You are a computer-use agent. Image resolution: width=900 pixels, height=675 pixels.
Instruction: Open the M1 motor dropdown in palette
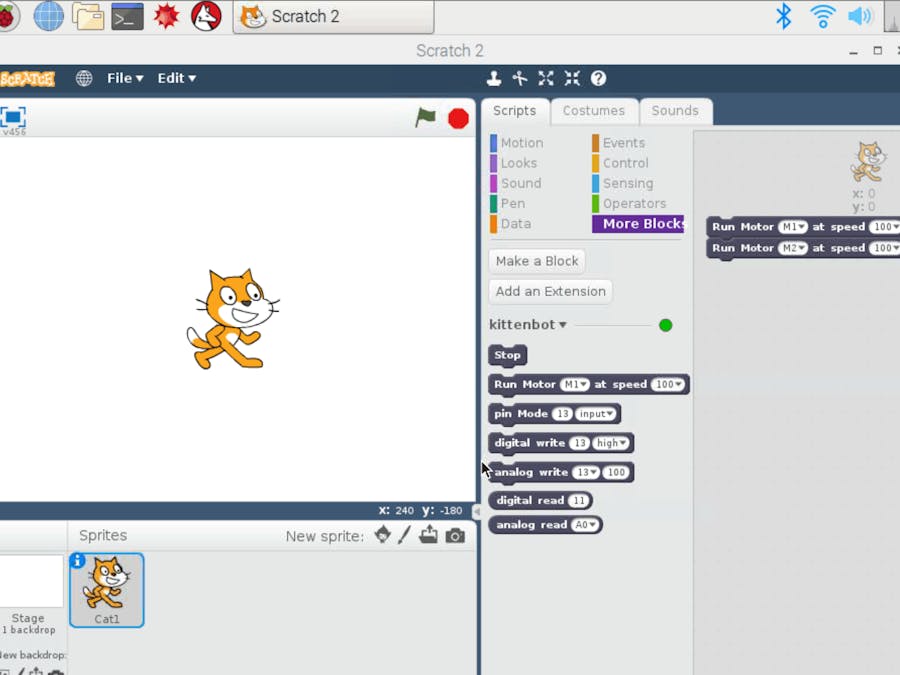click(x=574, y=384)
